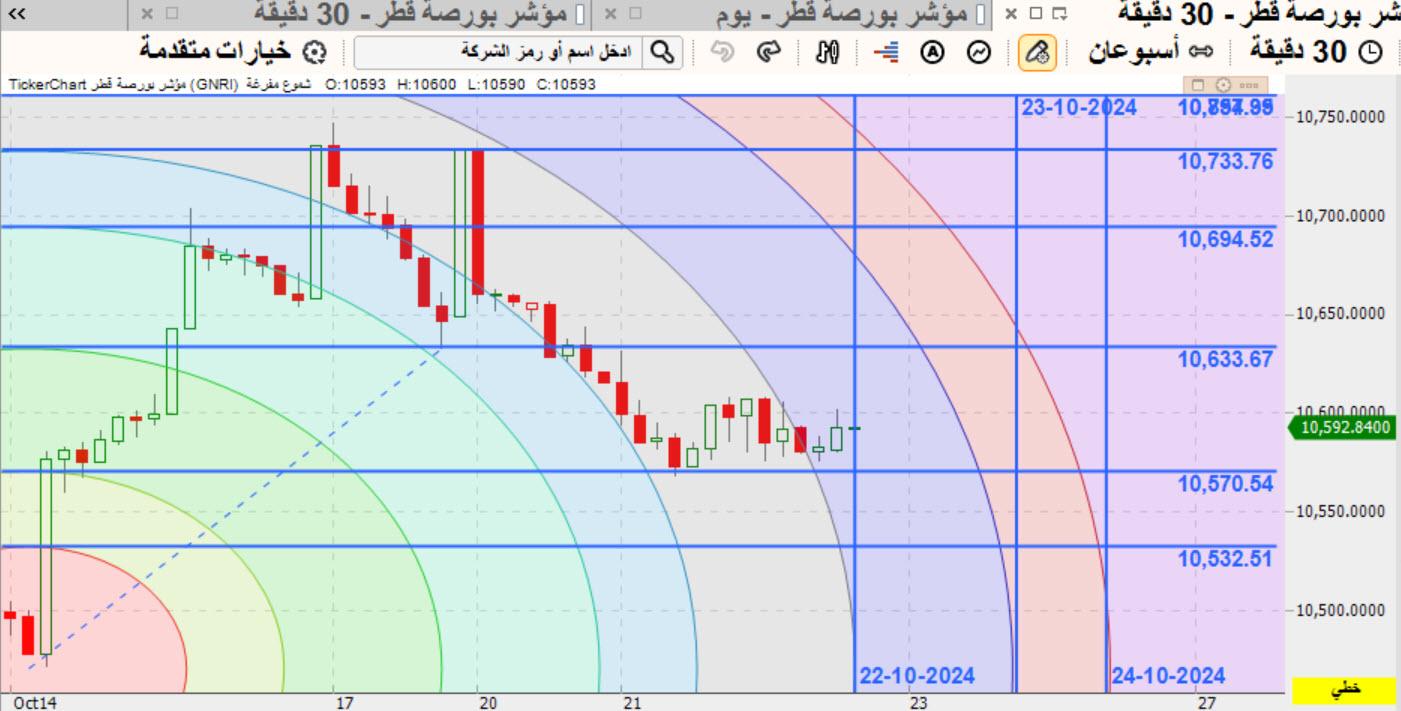Click the C:10593 close value
1401x711 pixels.
coord(566,85)
